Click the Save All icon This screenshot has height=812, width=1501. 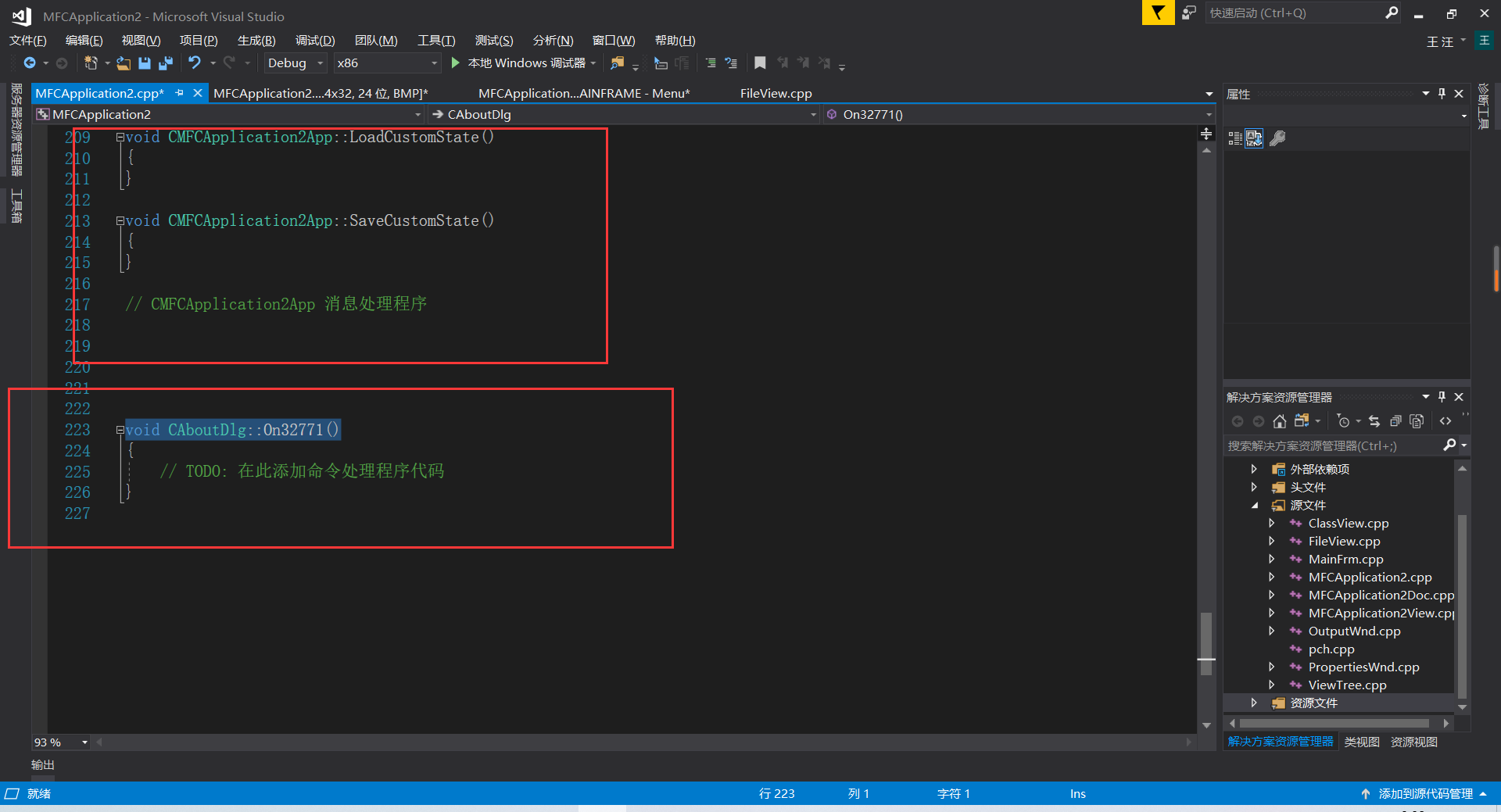pyautogui.click(x=166, y=63)
